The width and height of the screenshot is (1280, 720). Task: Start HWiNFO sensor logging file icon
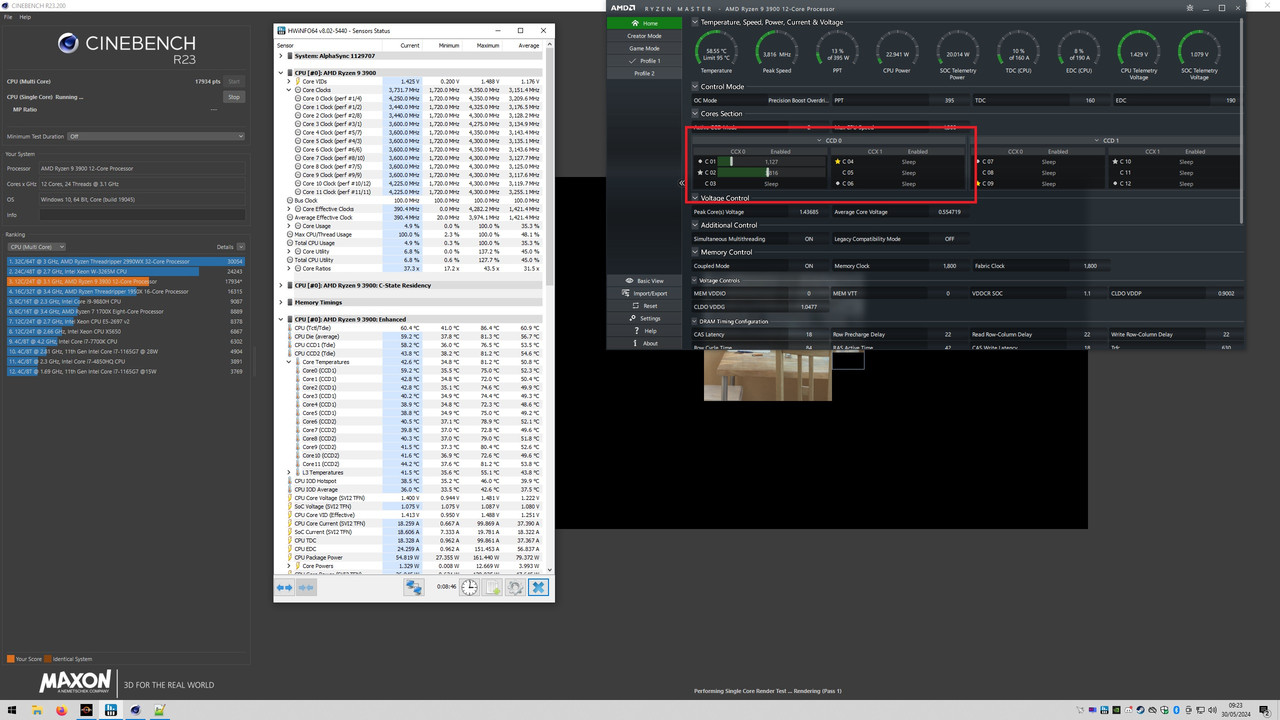coord(493,588)
